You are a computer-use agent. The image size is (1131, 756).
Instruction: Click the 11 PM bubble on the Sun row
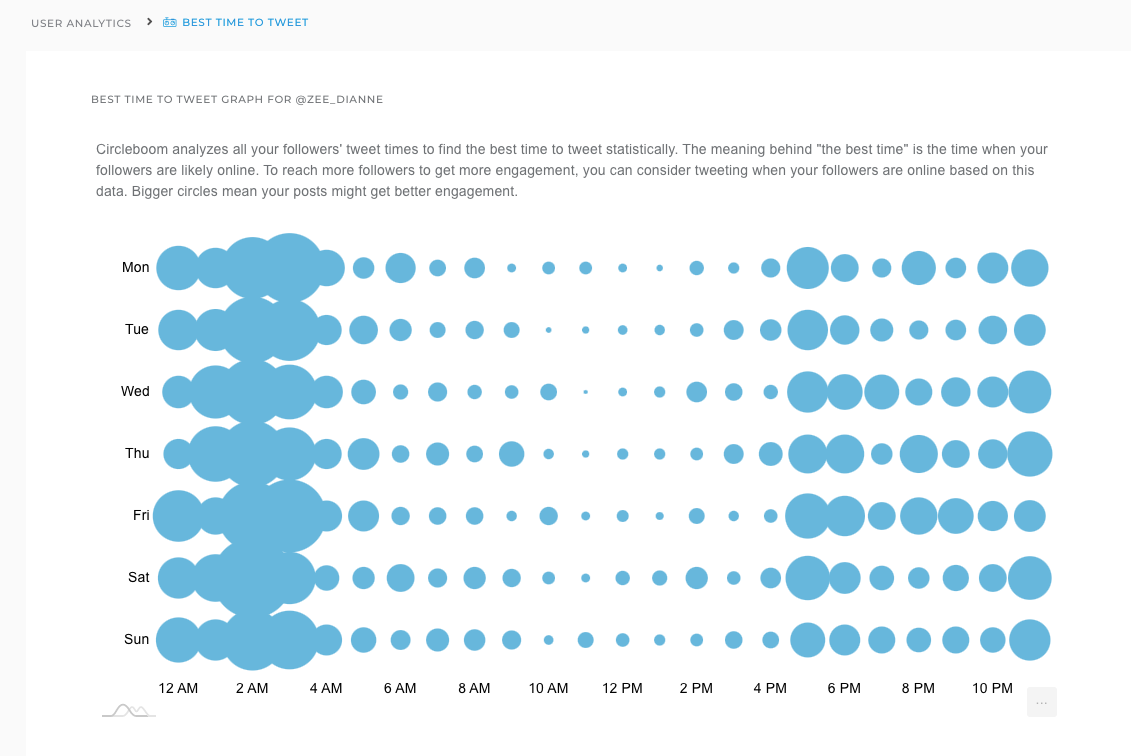[1029, 639]
